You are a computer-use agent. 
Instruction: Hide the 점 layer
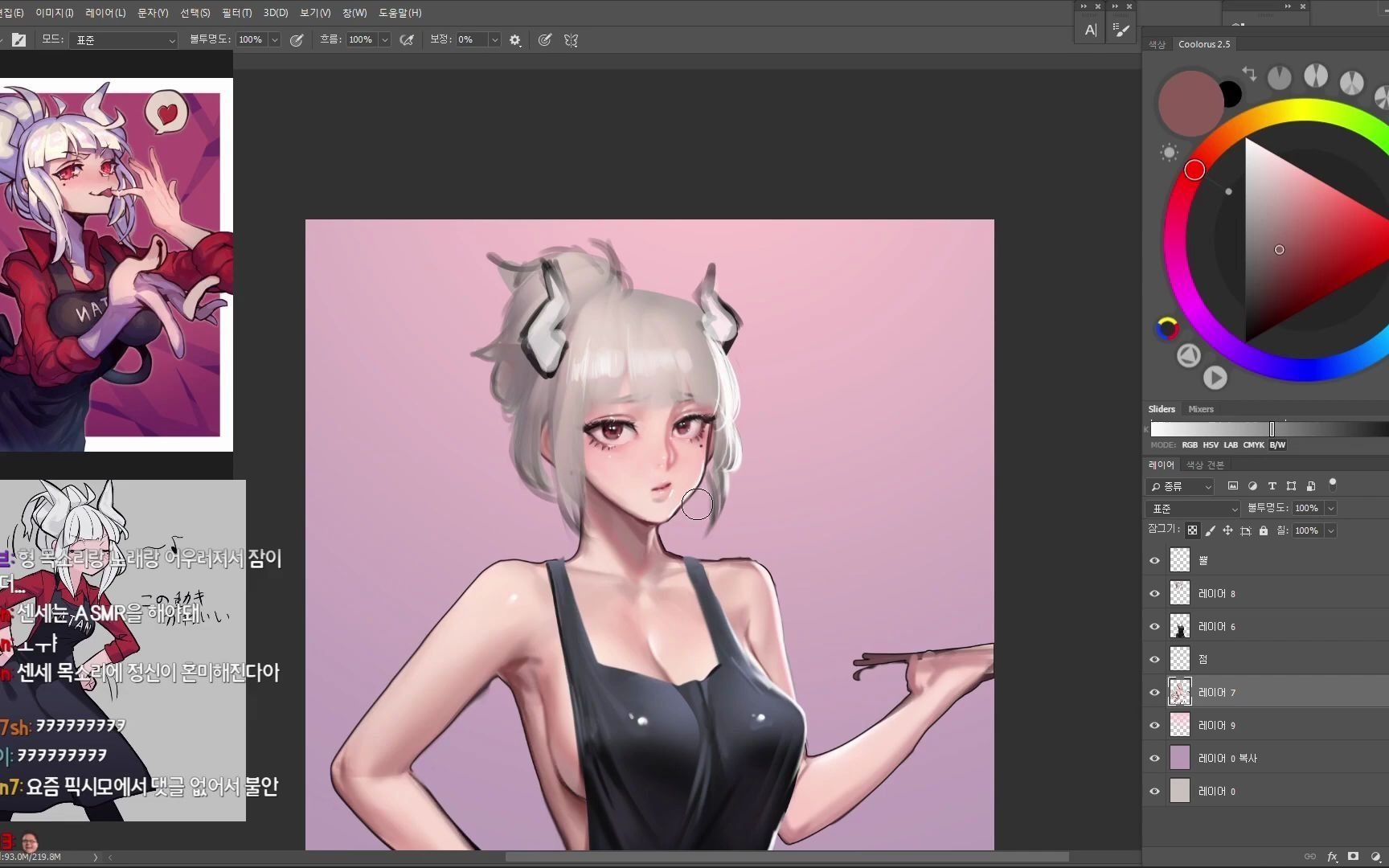(1155, 659)
